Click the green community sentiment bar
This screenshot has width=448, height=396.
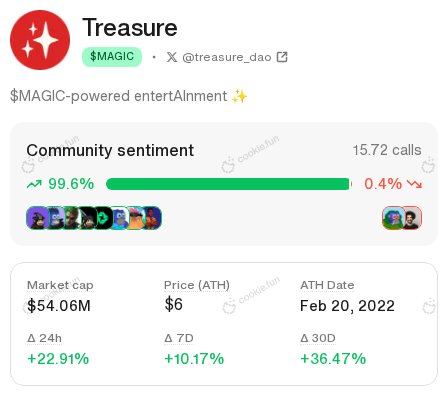point(228,184)
